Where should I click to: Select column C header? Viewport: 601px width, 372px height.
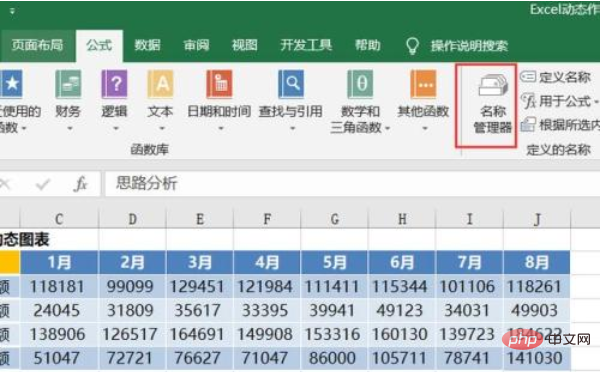pyautogui.click(x=59, y=219)
